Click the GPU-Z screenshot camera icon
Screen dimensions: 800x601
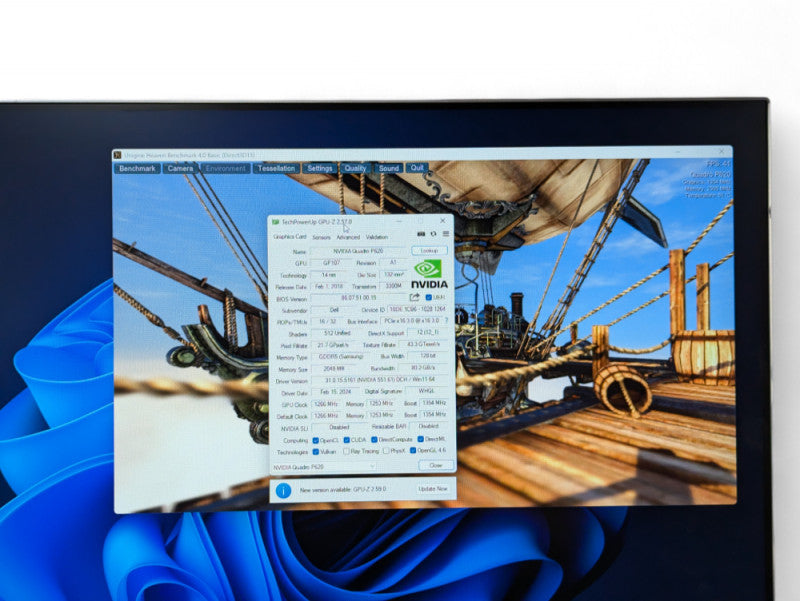(421, 234)
